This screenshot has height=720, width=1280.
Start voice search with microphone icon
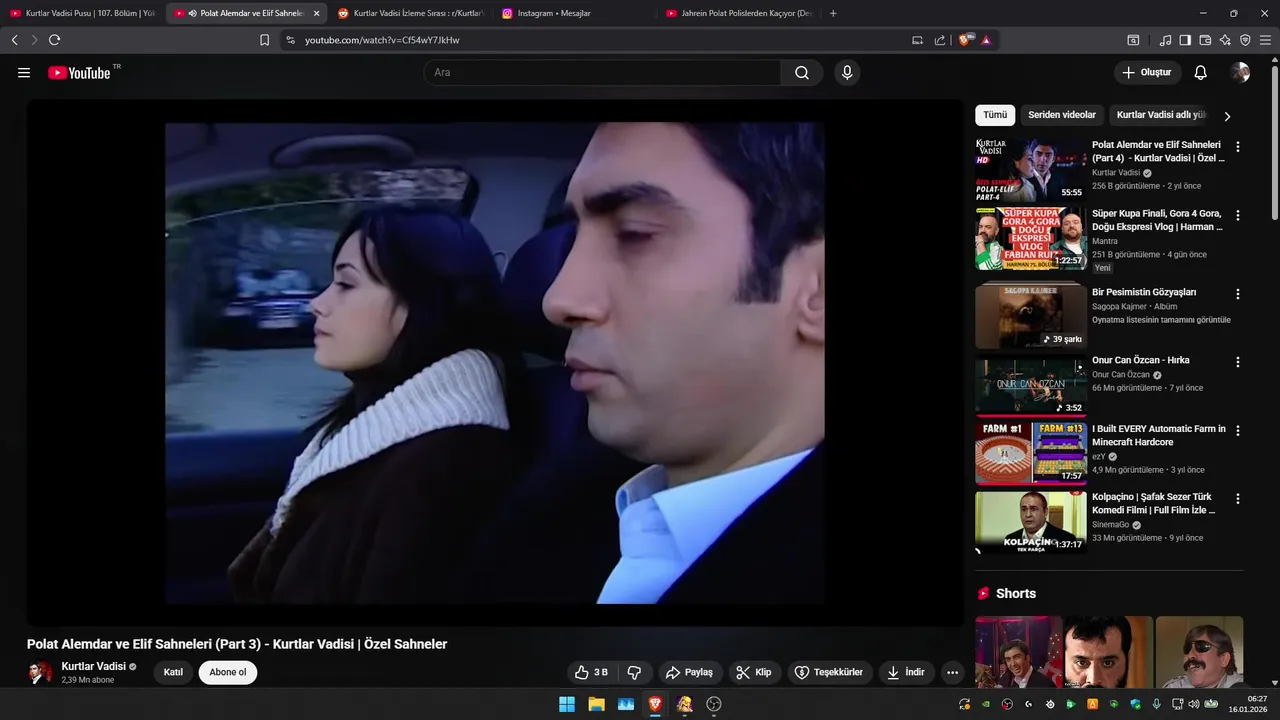click(847, 72)
